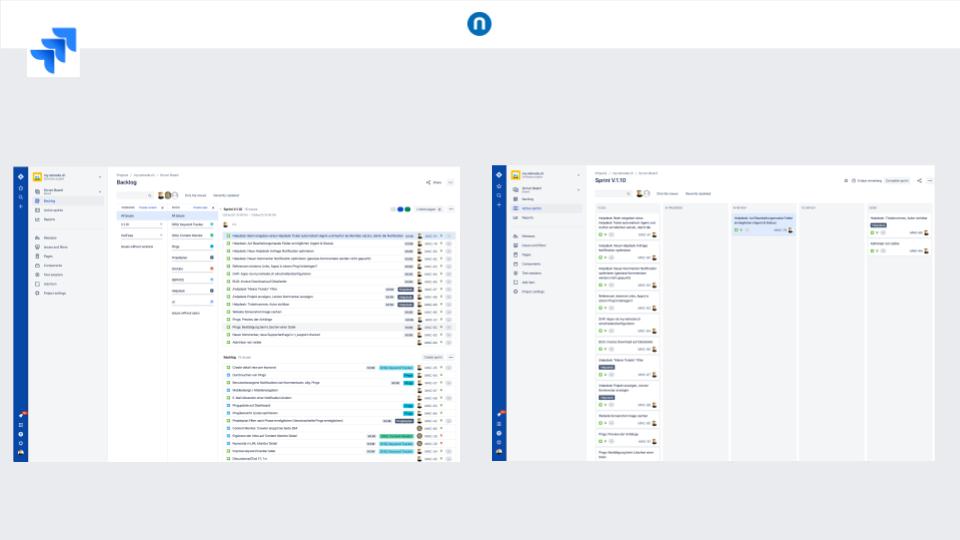Click the Jira logo at top left
The image size is (960, 540).
(x=53, y=51)
